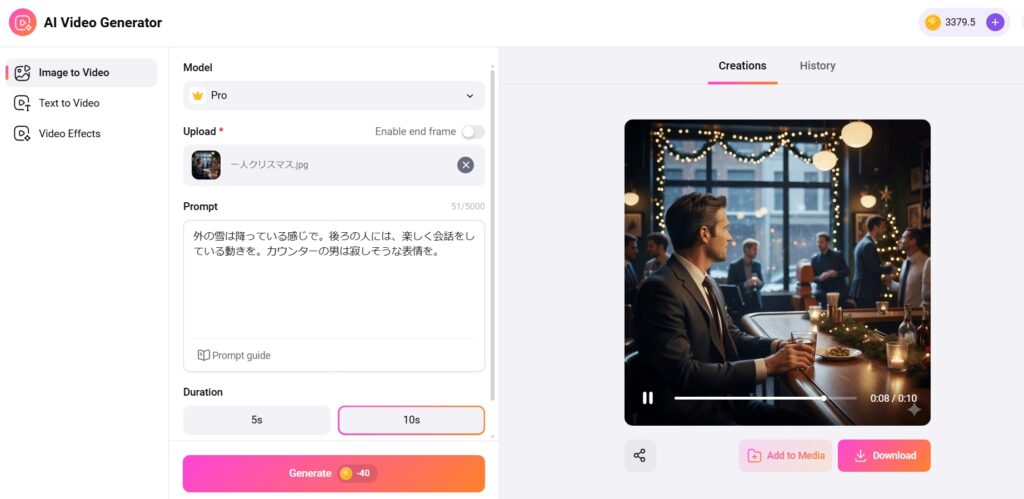Select the 5s duration option

coord(257,420)
